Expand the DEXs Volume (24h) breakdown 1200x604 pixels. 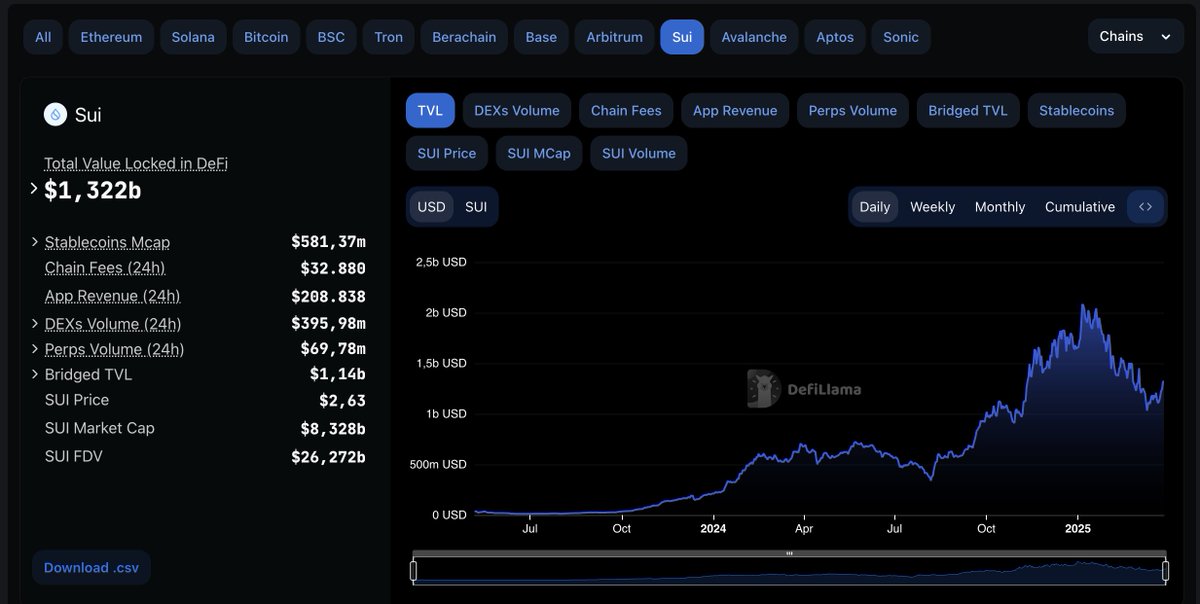(x=33, y=322)
